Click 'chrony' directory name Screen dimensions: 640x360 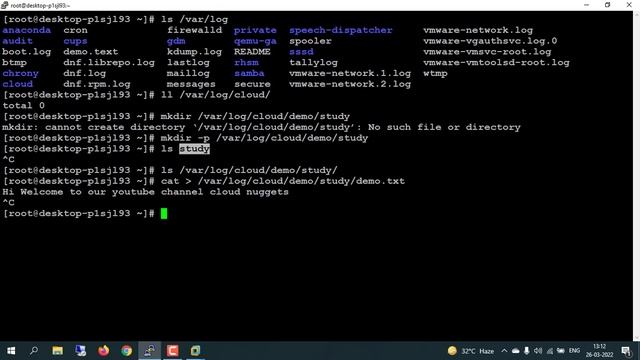pyautogui.click(x=20, y=73)
